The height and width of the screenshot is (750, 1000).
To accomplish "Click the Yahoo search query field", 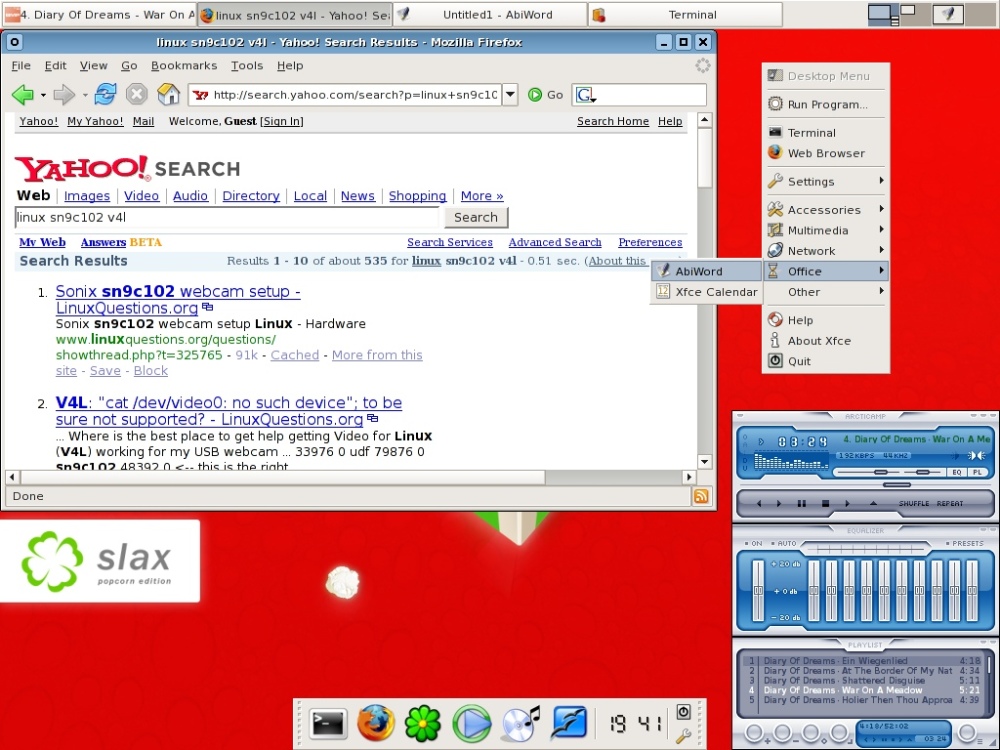I will (227, 217).
